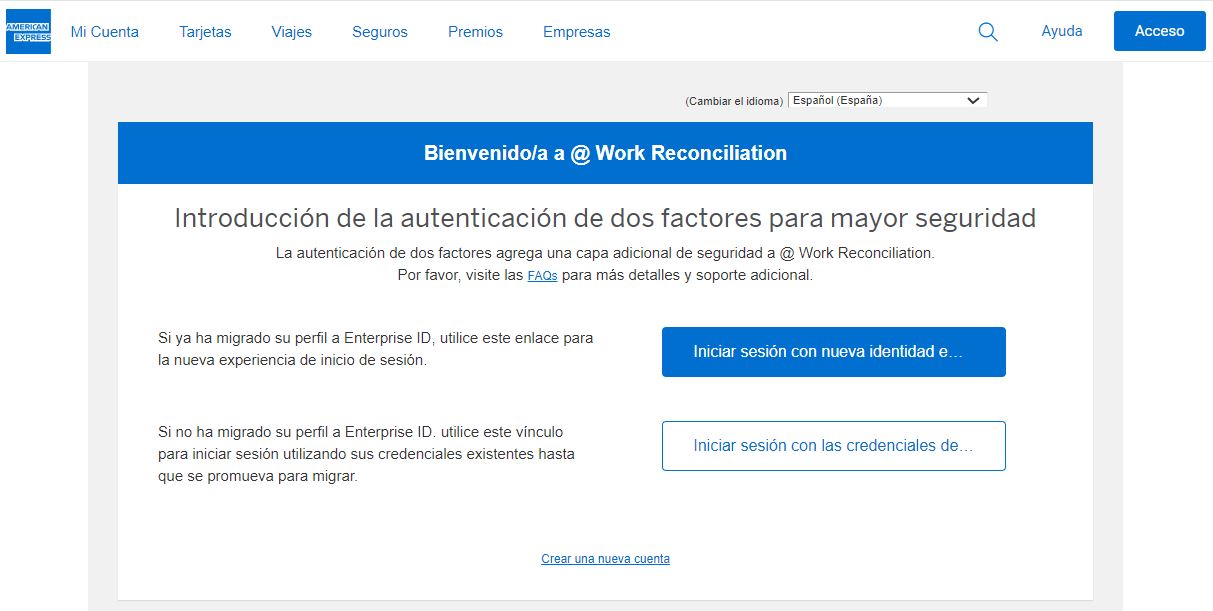Click the 'Si ya ha migrado' paragraph
This screenshot has width=1213, height=611.
coord(375,349)
